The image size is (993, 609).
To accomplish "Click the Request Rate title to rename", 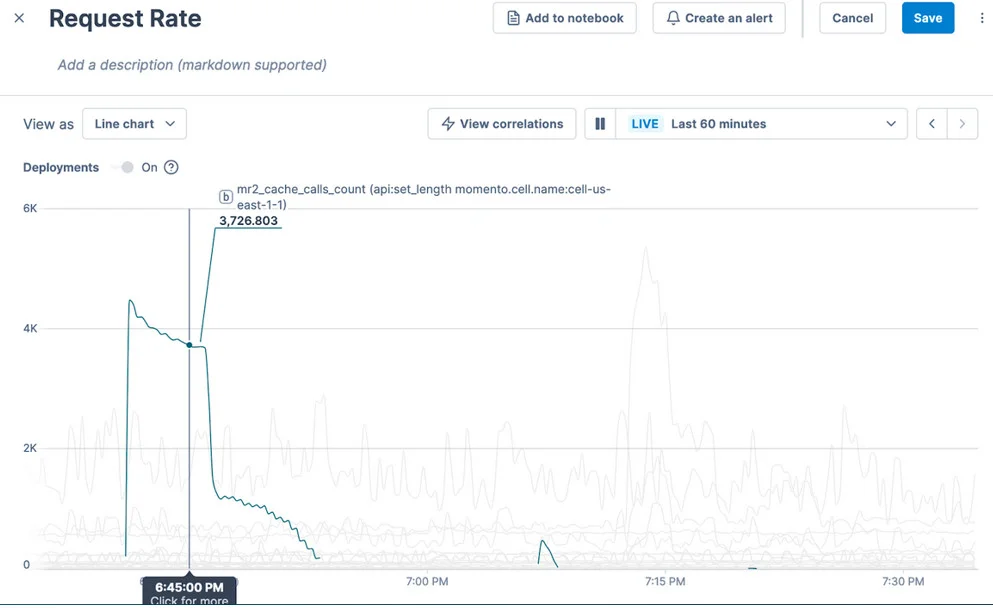I will (125, 18).
